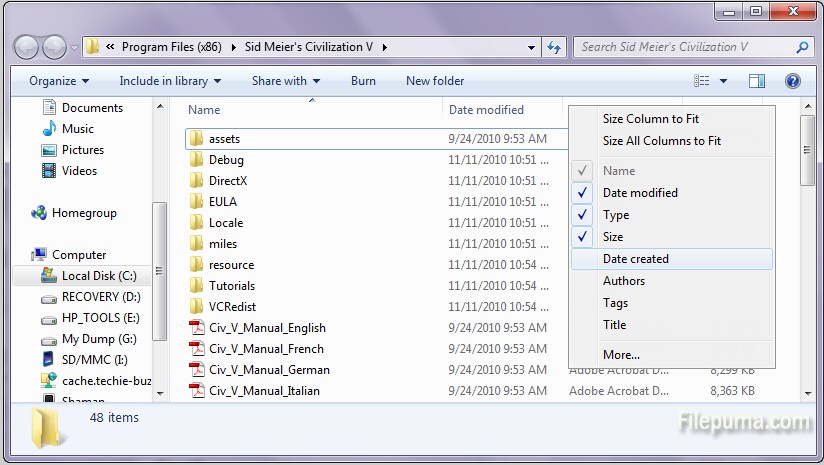This screenshot has height=465, width=824.
Task: Open the Civ_V_Manual_English PDF file
Action: (267, 328)
